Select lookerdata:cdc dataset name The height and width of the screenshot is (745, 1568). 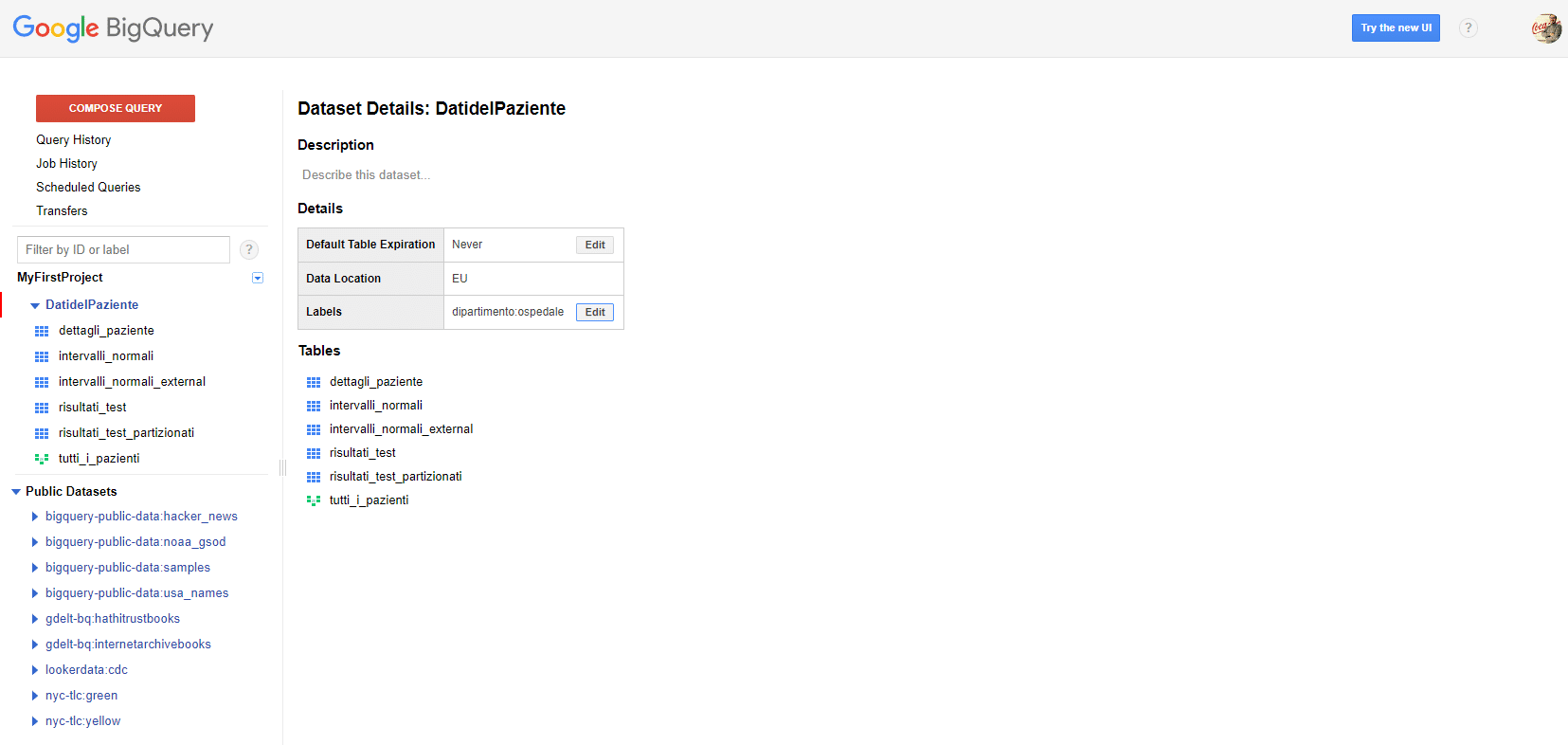(86, 669)
